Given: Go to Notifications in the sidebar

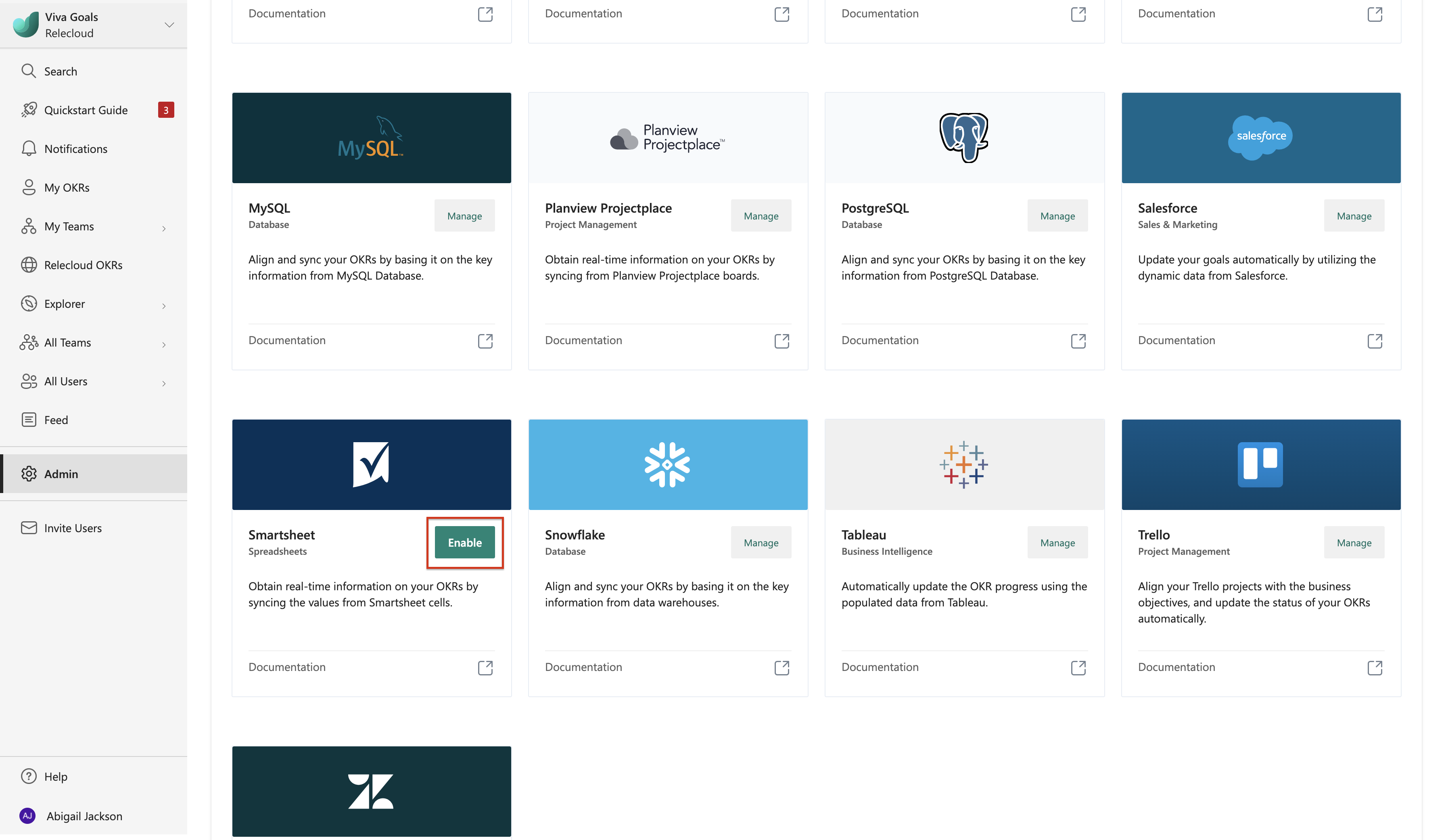Looking at the screenshot, I should [x=94, y=148].
